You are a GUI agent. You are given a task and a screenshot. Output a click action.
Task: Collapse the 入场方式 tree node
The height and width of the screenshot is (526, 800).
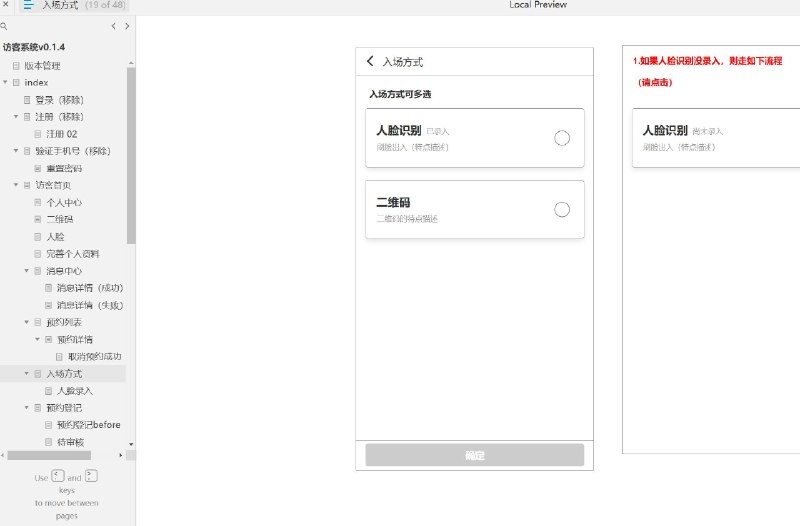(x=27, y=373)
